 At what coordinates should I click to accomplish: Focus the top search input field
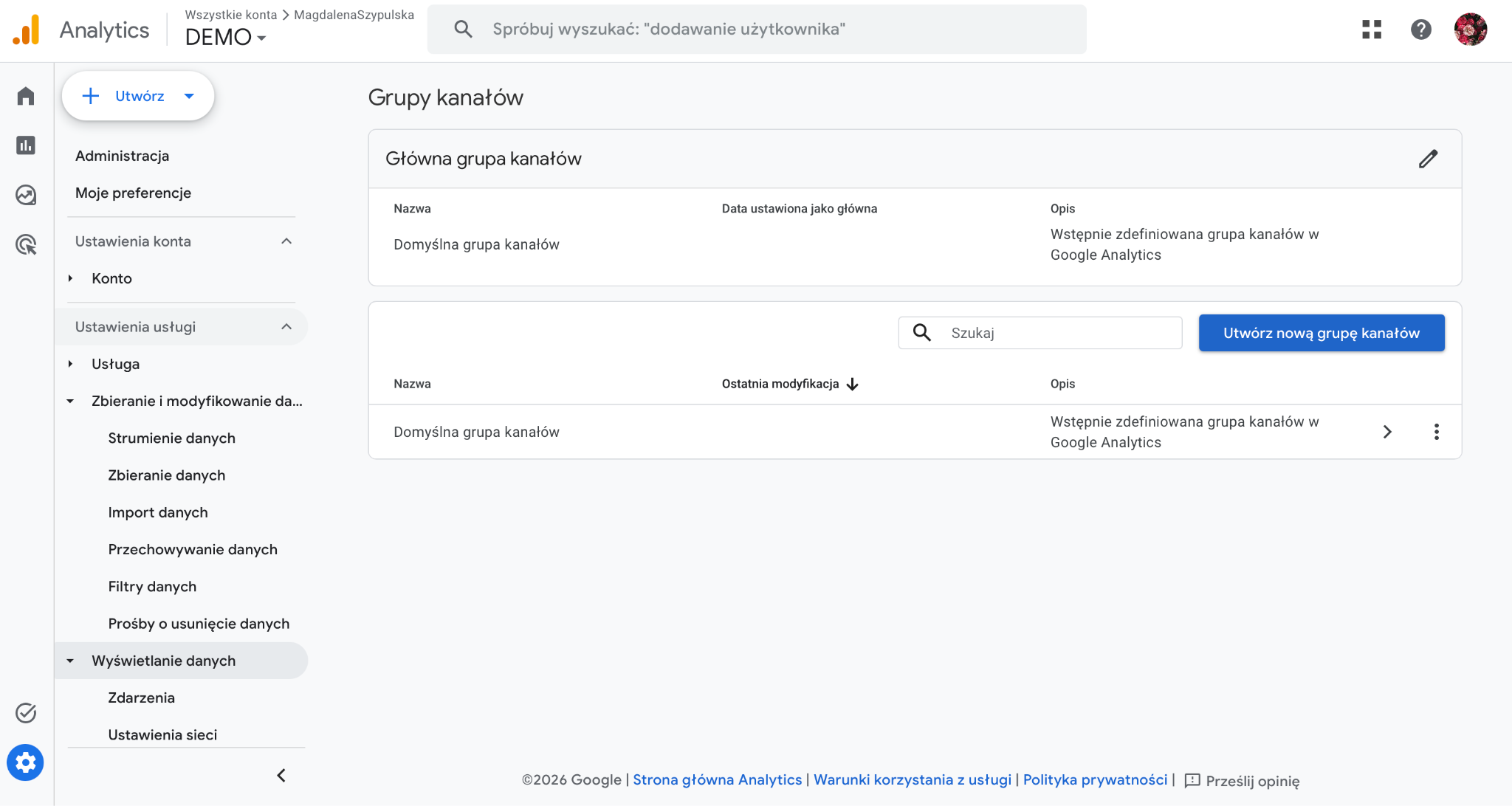[757, 30]
